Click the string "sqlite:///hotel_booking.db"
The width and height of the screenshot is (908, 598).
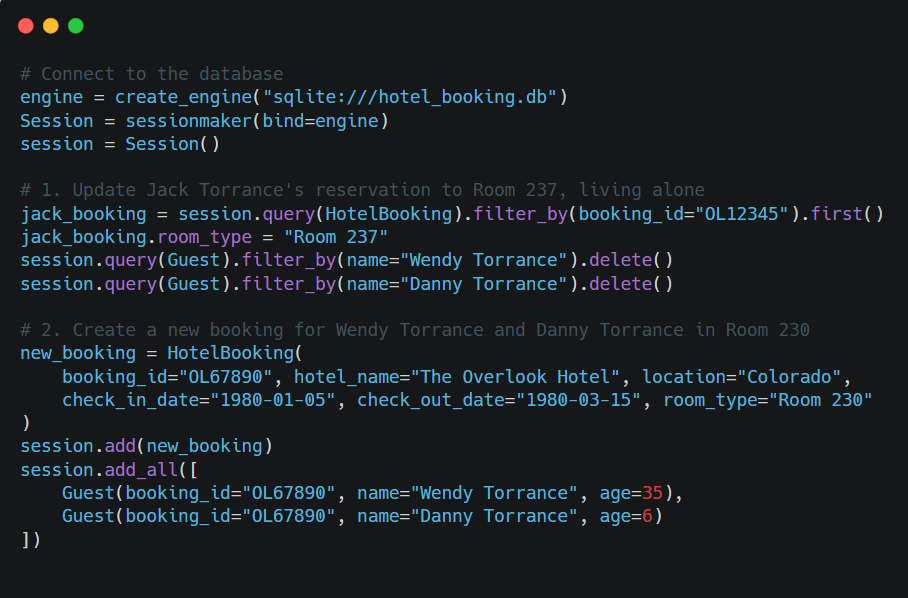[x=410, y=97]
